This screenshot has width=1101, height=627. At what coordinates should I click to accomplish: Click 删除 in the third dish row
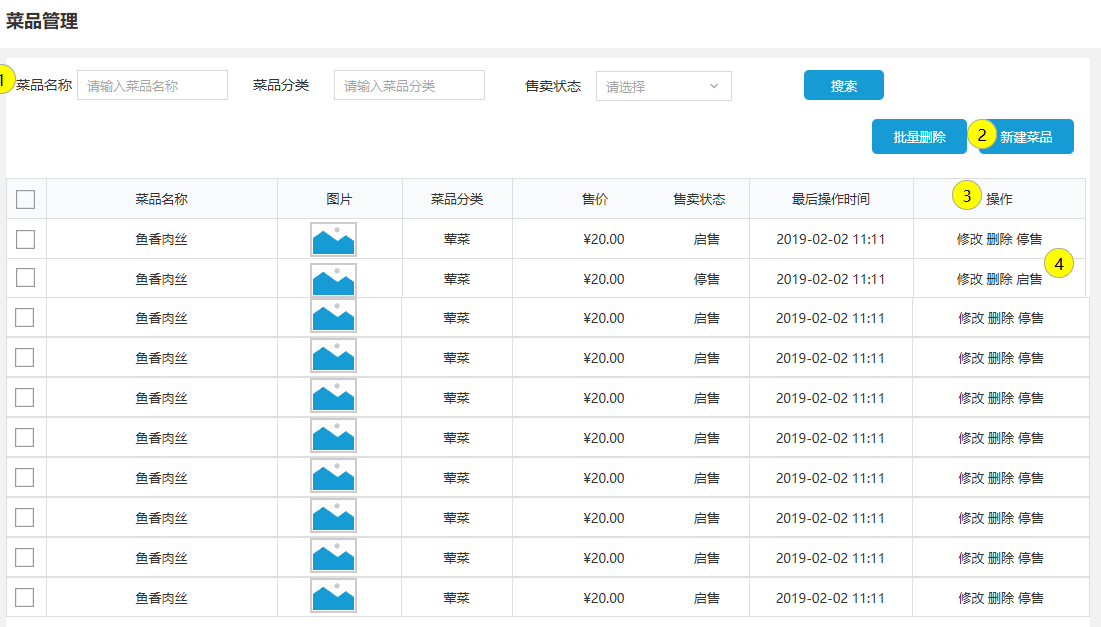(x=1000, y=318)
